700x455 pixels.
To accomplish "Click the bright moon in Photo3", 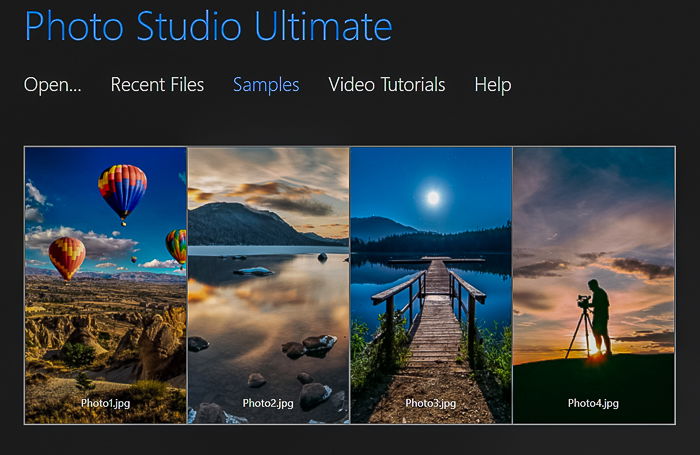I will point(433,197).
